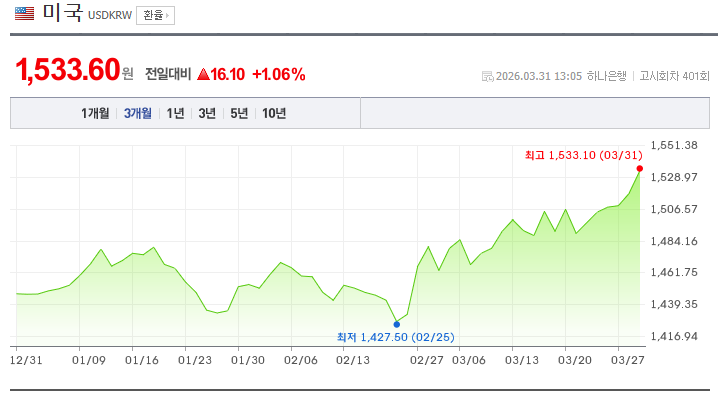Click the 1,506.57 y-axis label

point(674,209)
